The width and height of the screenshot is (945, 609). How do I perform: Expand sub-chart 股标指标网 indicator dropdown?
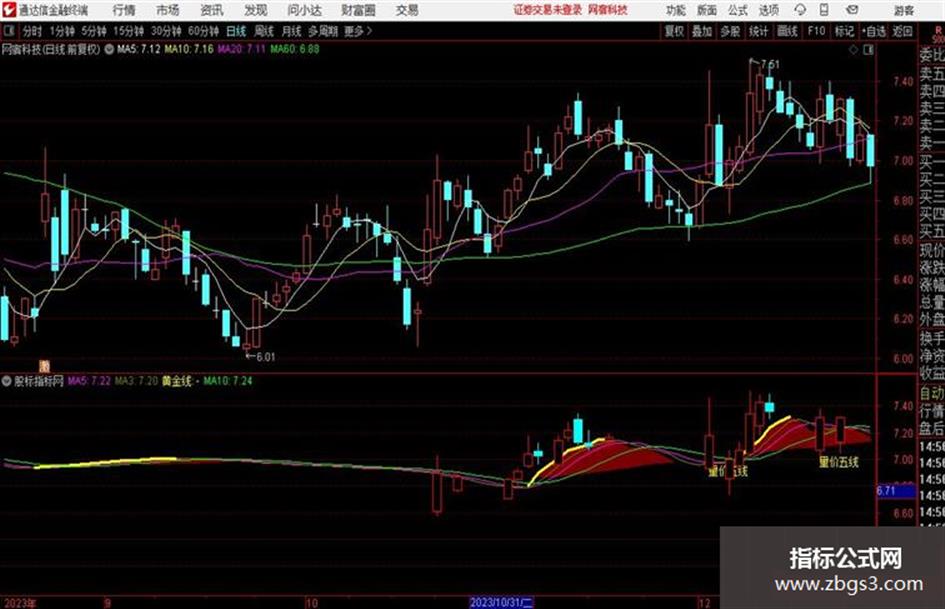[7, 381]
